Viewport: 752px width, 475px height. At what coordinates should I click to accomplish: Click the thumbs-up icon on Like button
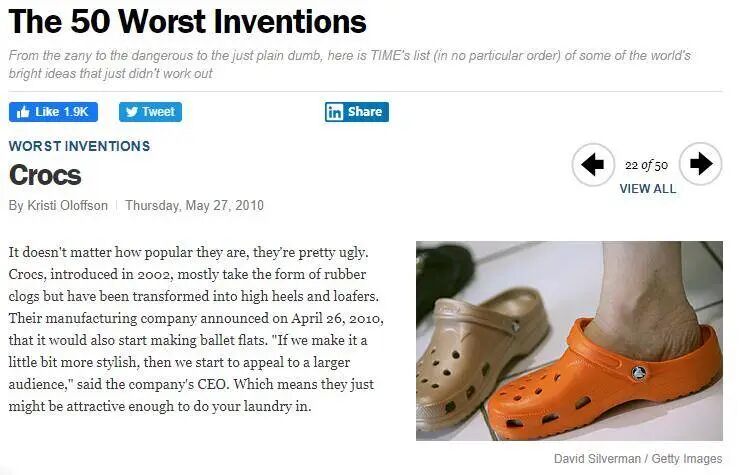(x=23, y=112)
